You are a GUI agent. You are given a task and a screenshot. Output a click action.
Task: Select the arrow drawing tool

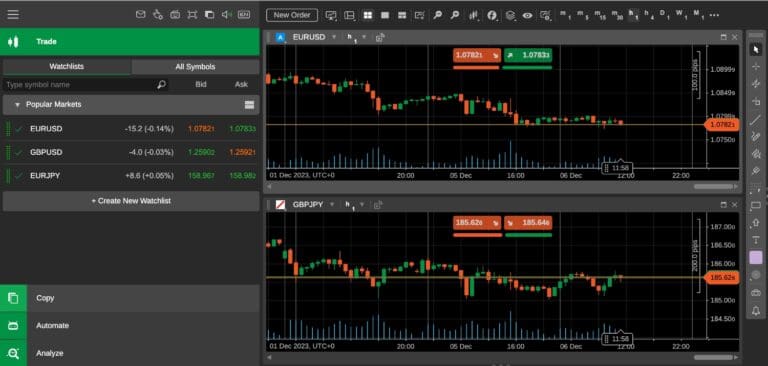point(756,222)
